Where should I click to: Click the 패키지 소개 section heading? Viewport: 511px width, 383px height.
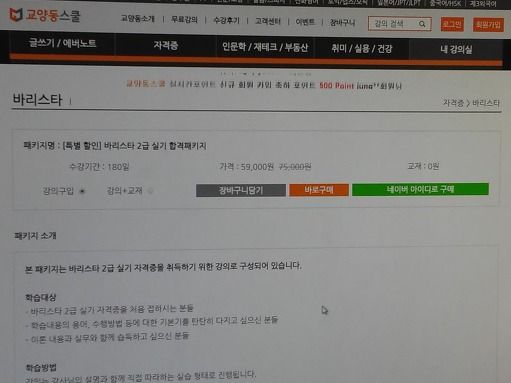click(x=35, y=236)
